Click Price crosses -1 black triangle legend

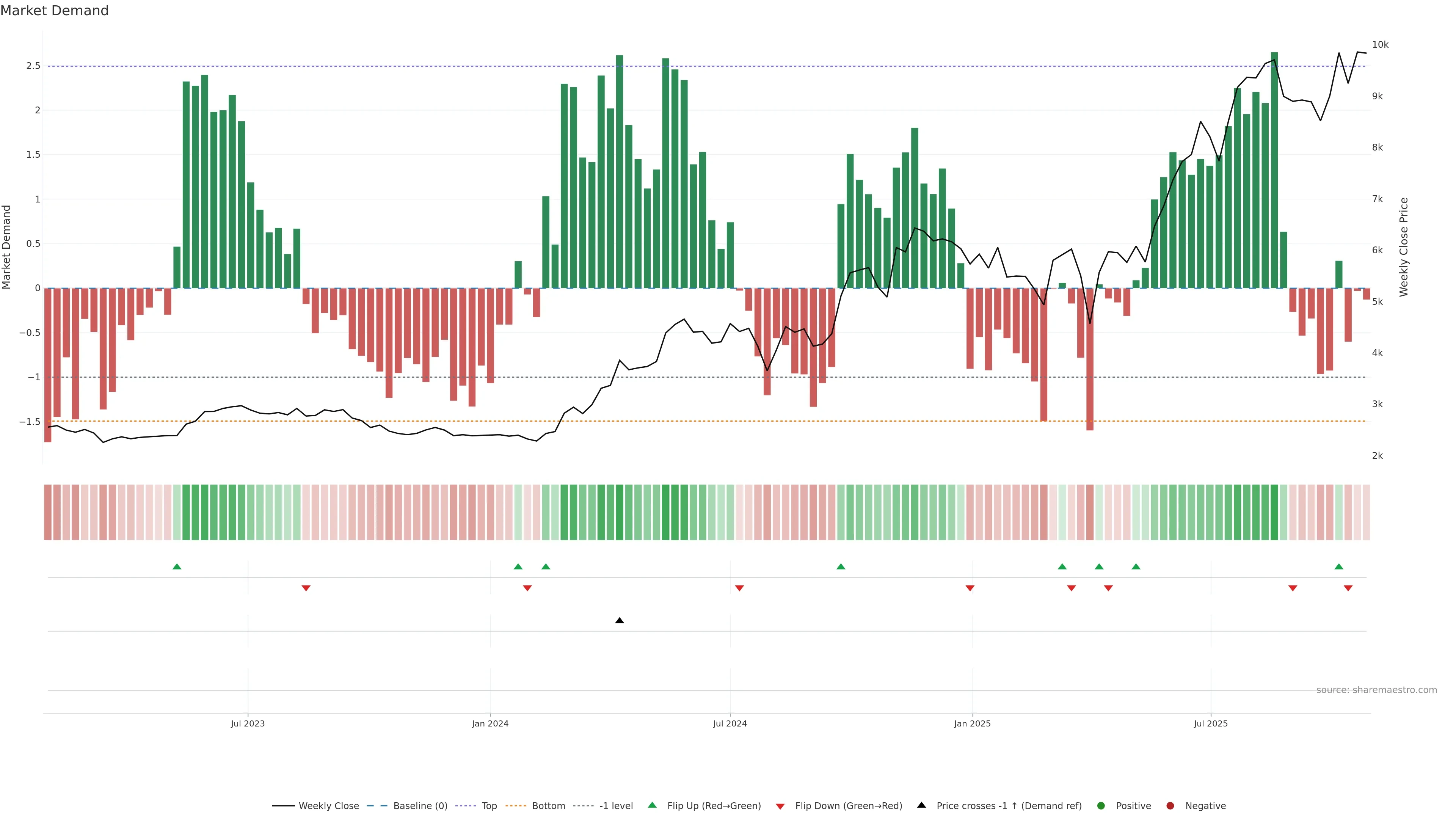tap(921, 805)
